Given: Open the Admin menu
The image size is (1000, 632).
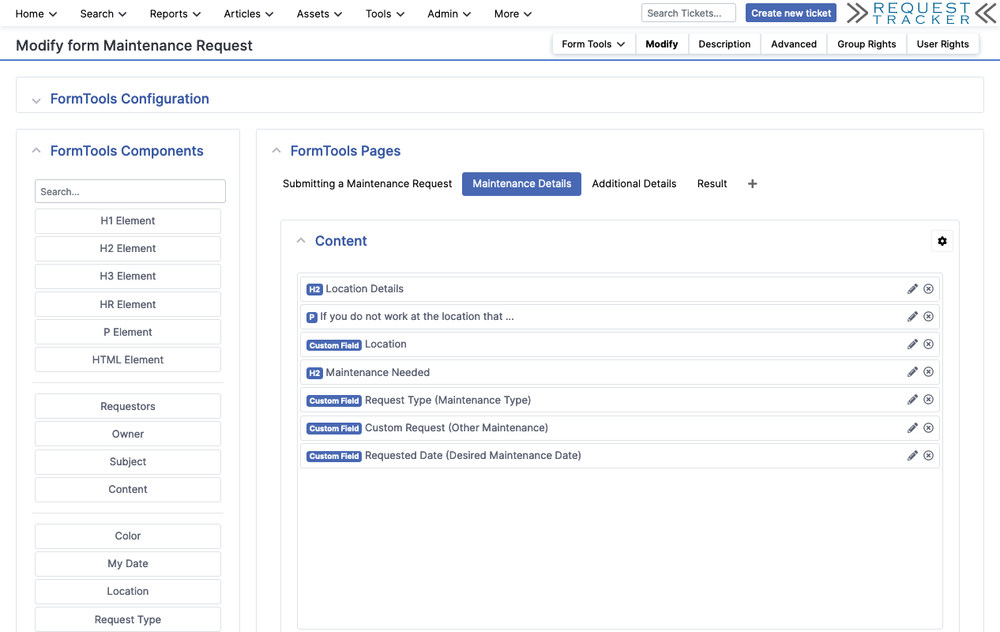Looking at the screenshot, I should pos(447,13).
